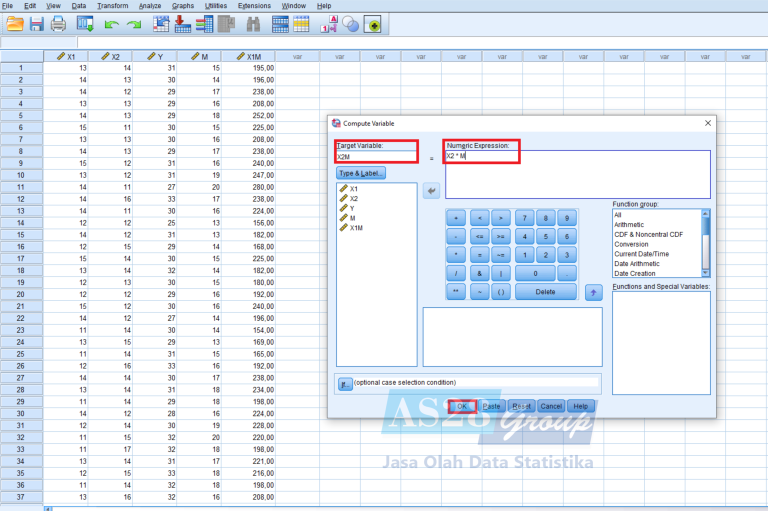This screenshot has width=768, height=511.
Task: Click the Find binoculars icon
Action: pyautogui.click(x=253, y=23)
